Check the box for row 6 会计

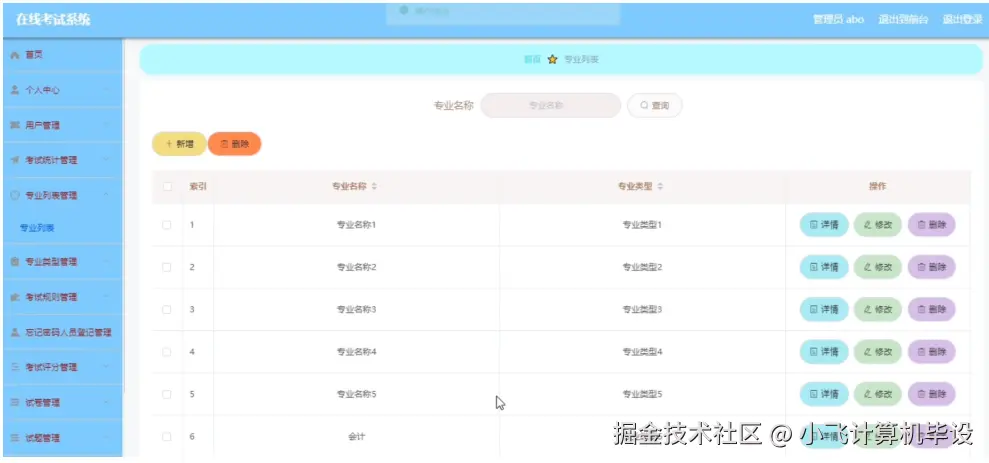tap(167, 437)
